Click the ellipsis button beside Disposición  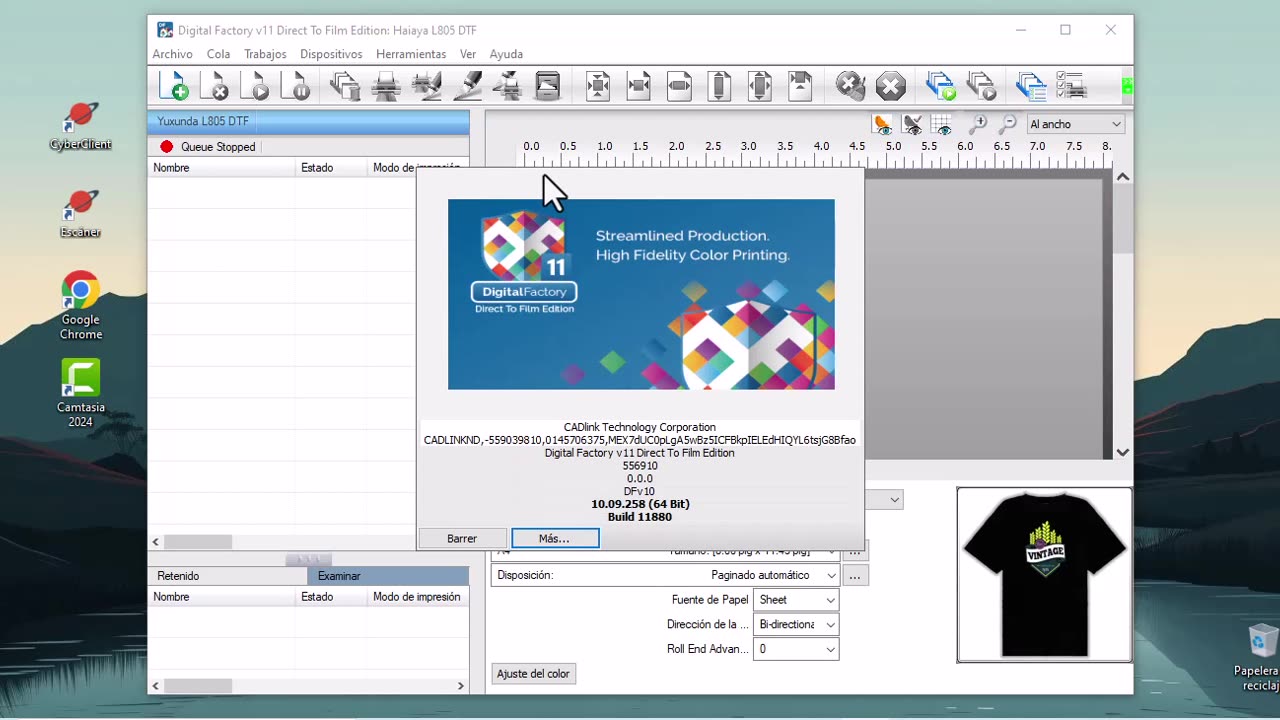855,576
